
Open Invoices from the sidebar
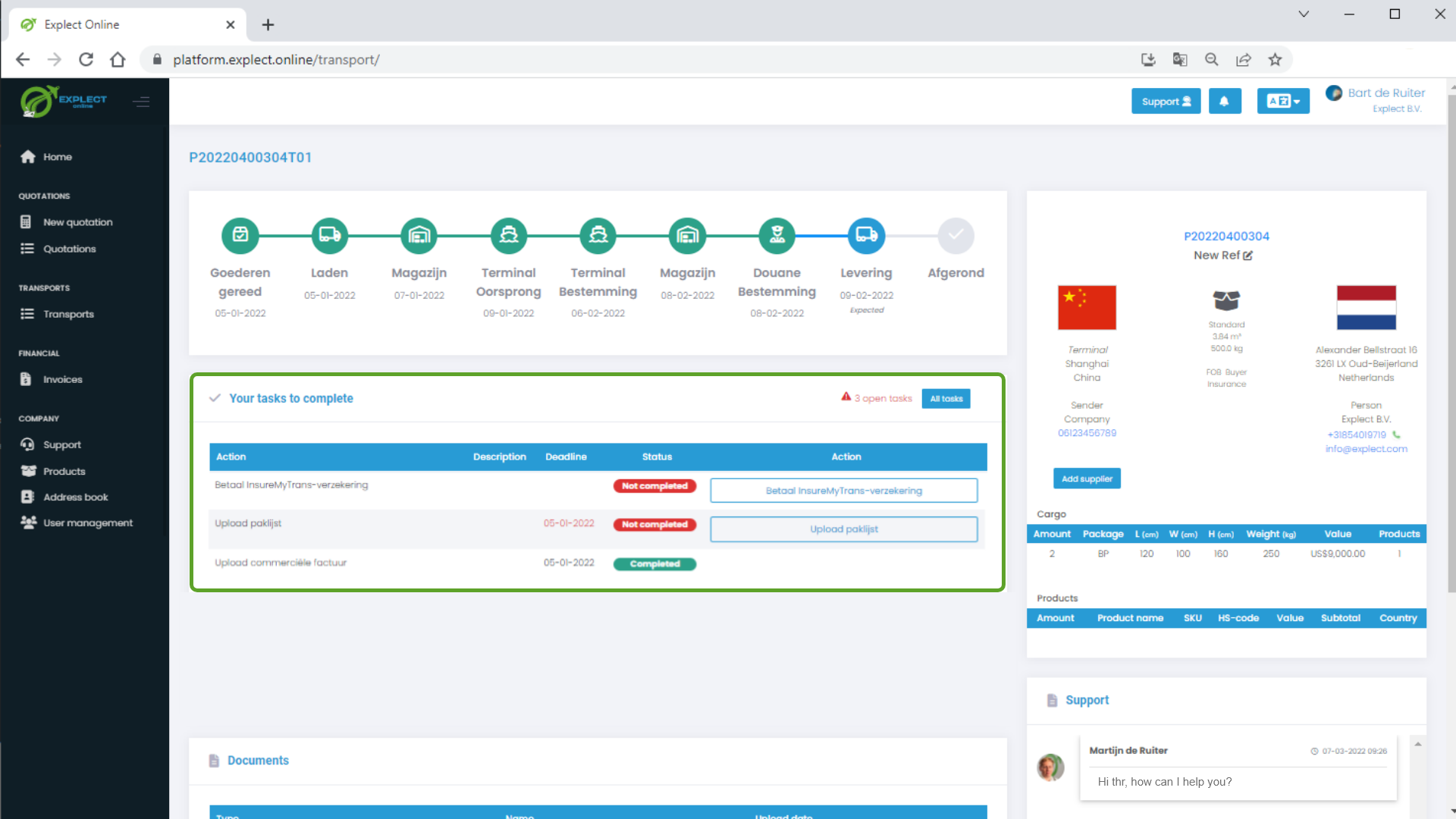27,379
